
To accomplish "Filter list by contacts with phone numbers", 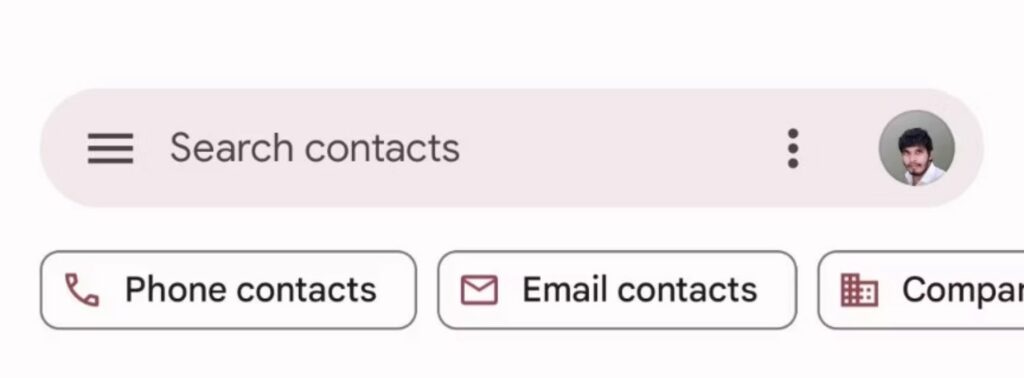I will pyautogui.click(x=229, y=290).
